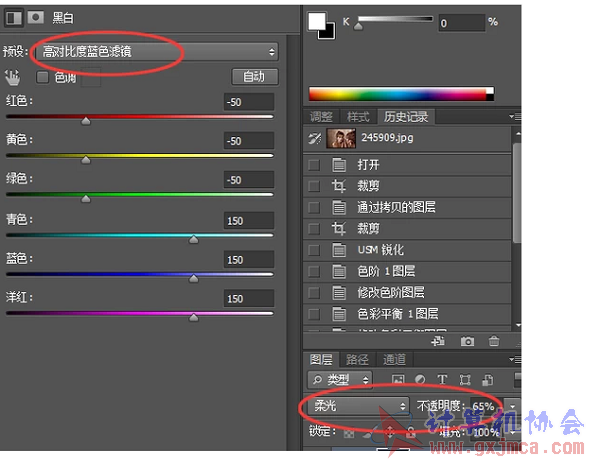Image resolution: width=600 pixels, height=466 pixels.
Task: Toggle history brush box for 打开
Action: click(314, 165)
